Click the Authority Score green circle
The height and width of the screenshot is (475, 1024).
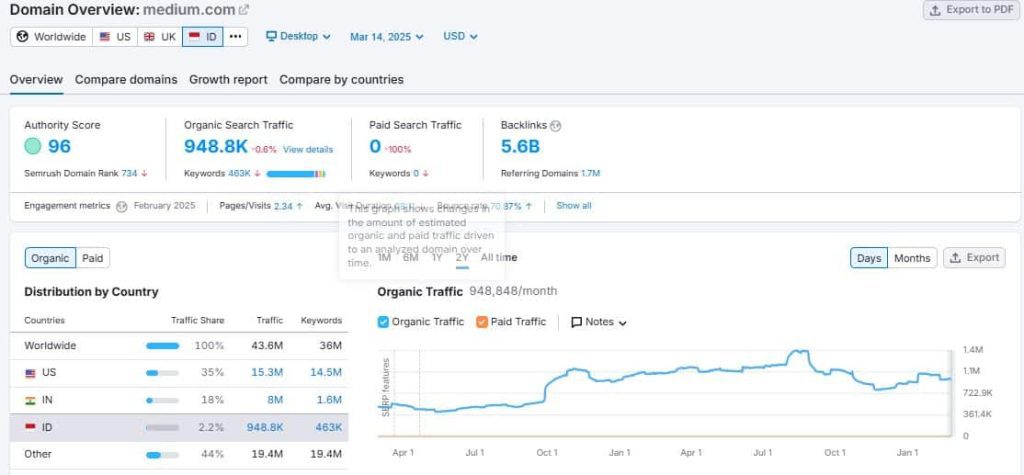(x=33, y=146)
